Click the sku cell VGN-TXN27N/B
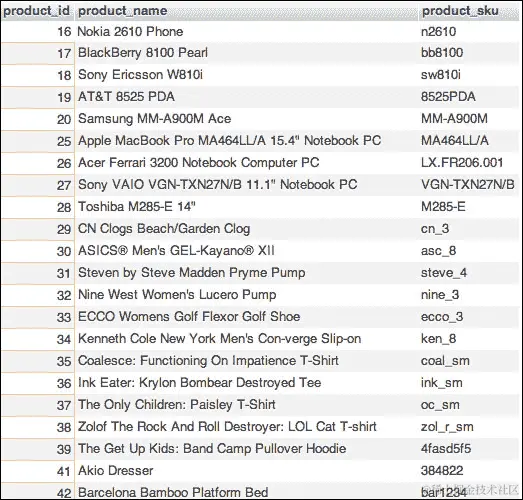The height and width of the screenshot is (500, 523). (468, 185)
